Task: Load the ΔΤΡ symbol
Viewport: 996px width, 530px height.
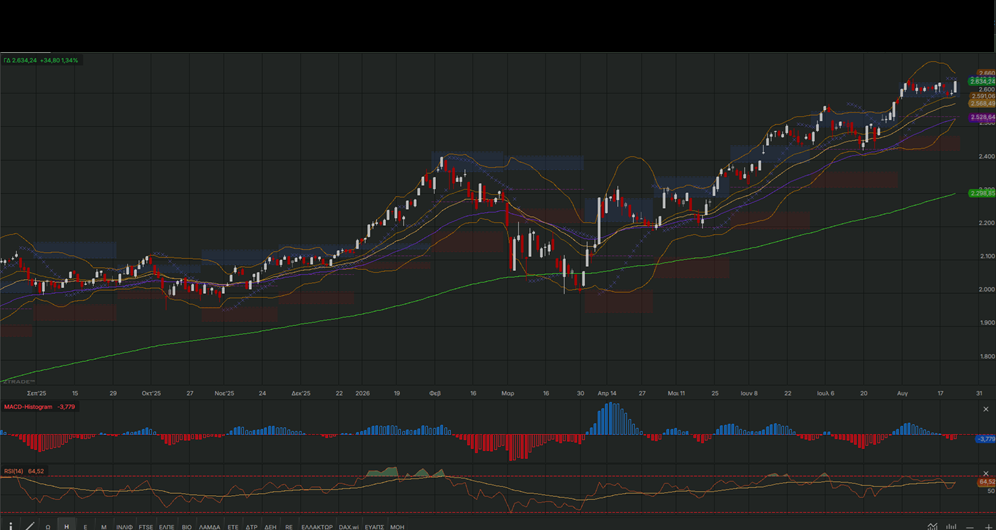Action: click(x=252, y=527)
